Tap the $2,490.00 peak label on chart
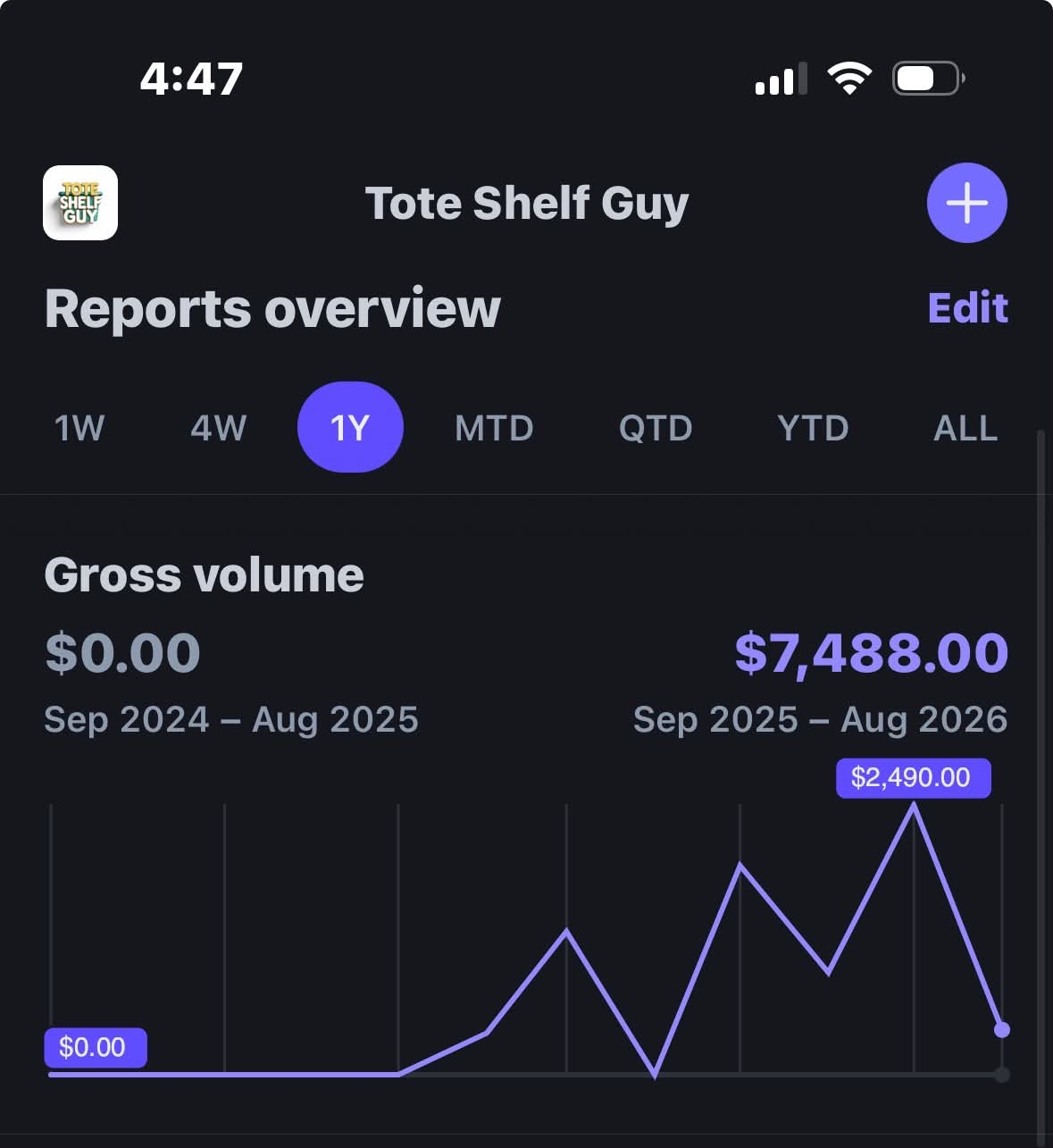1053x1148 pixels. click(913, 777)
